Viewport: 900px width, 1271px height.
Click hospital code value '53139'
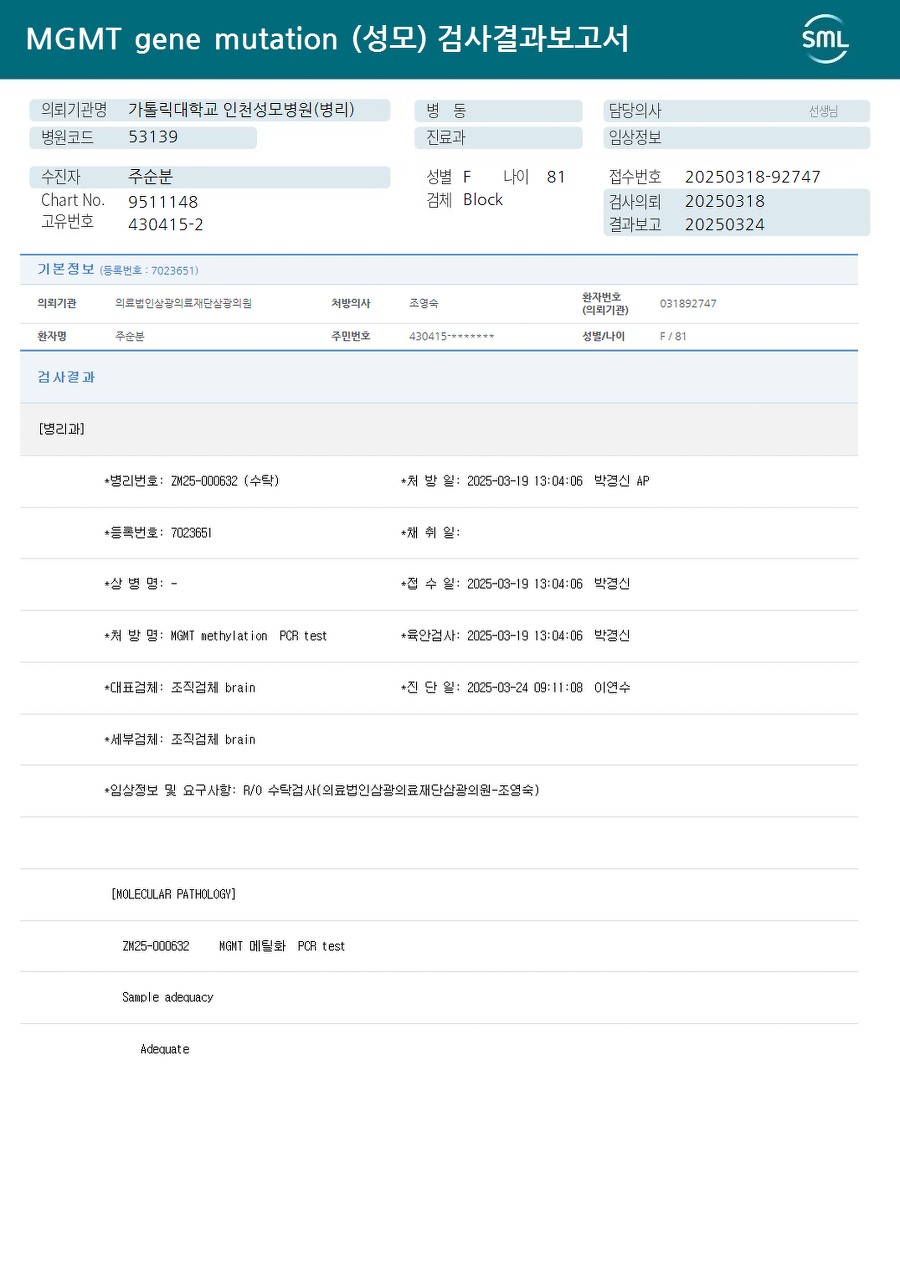click(153, 137)
